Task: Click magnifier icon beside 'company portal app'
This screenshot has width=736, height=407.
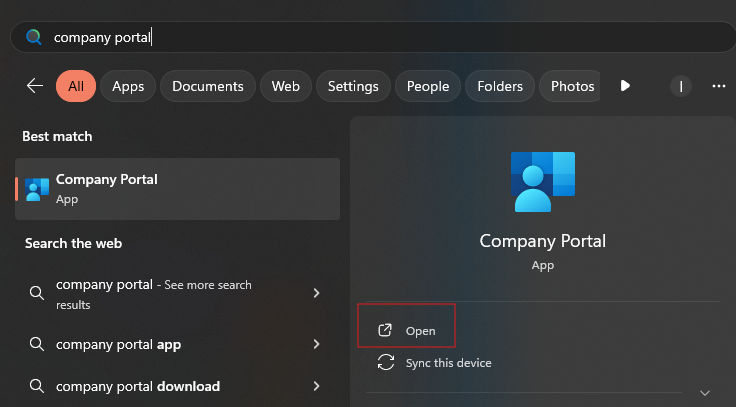Action: point(37,344)
